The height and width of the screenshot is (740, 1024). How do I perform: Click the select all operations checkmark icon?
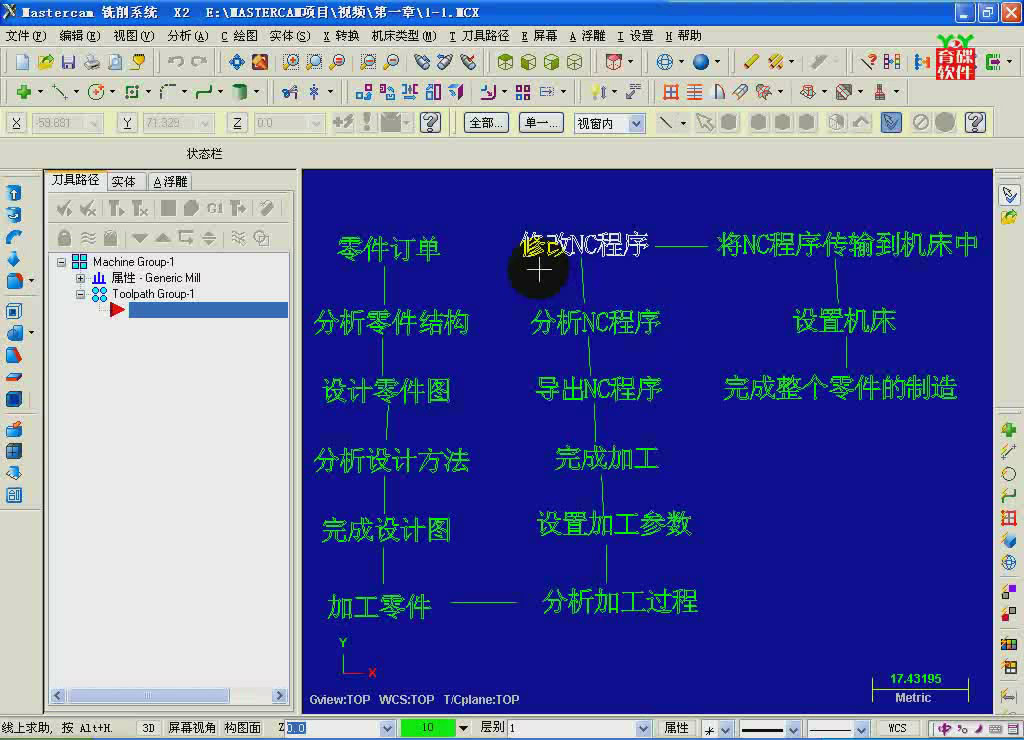click(x=64, y=208)
